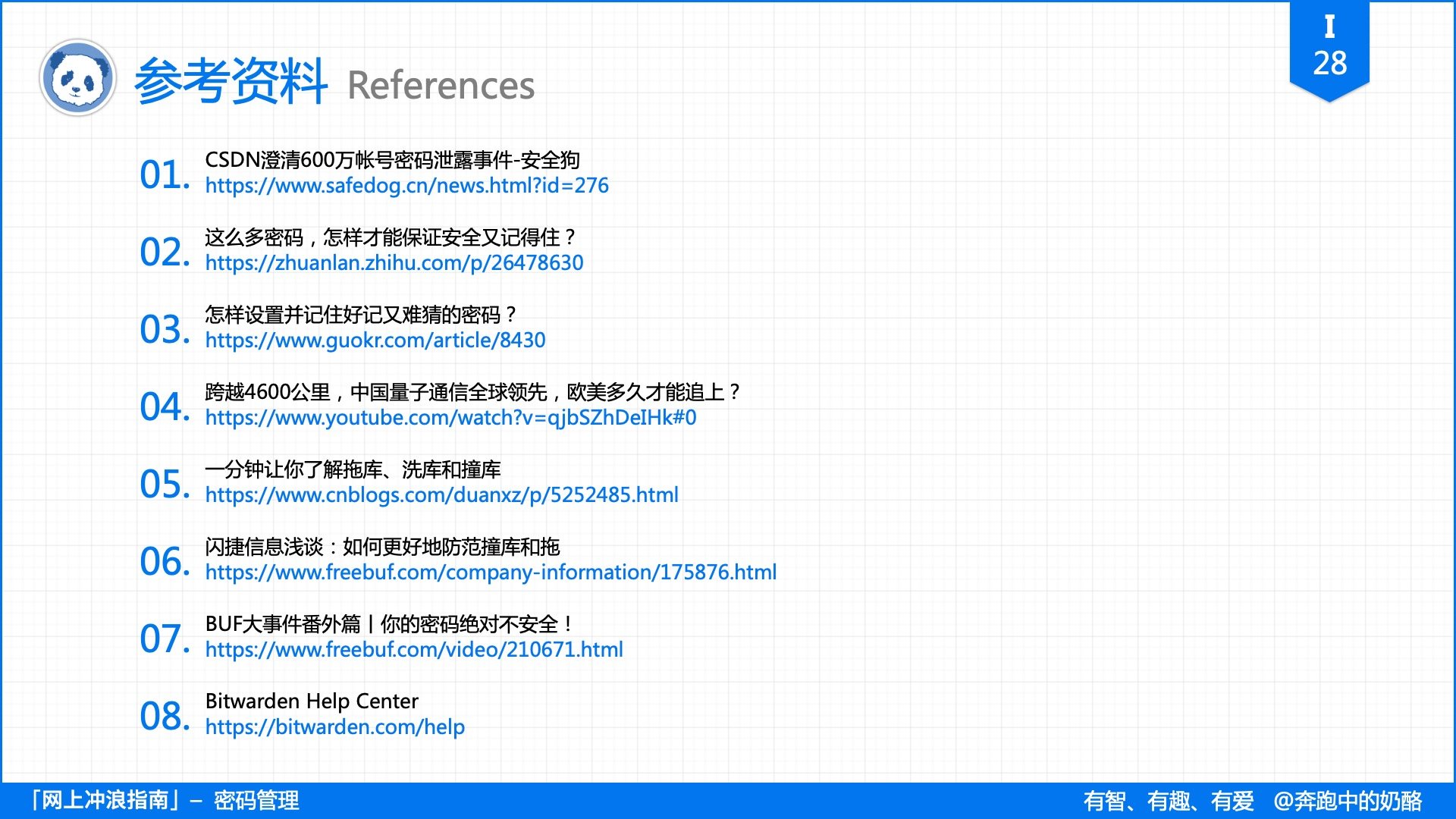Open the YouTube quantum communication video link

(450, 418)
